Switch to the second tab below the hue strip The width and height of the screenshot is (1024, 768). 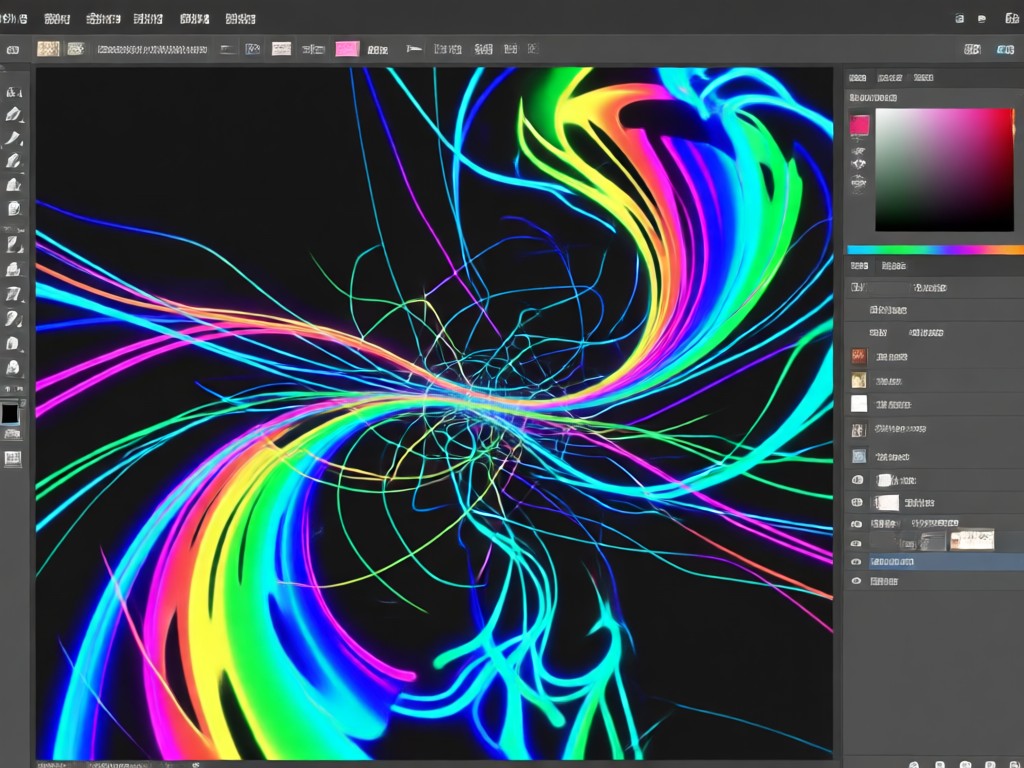894,266
